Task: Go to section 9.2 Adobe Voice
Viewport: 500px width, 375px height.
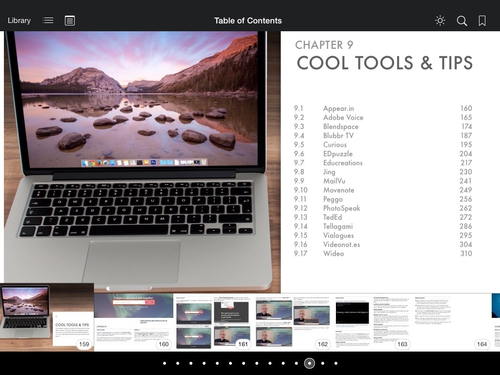Action: (383, 117)
